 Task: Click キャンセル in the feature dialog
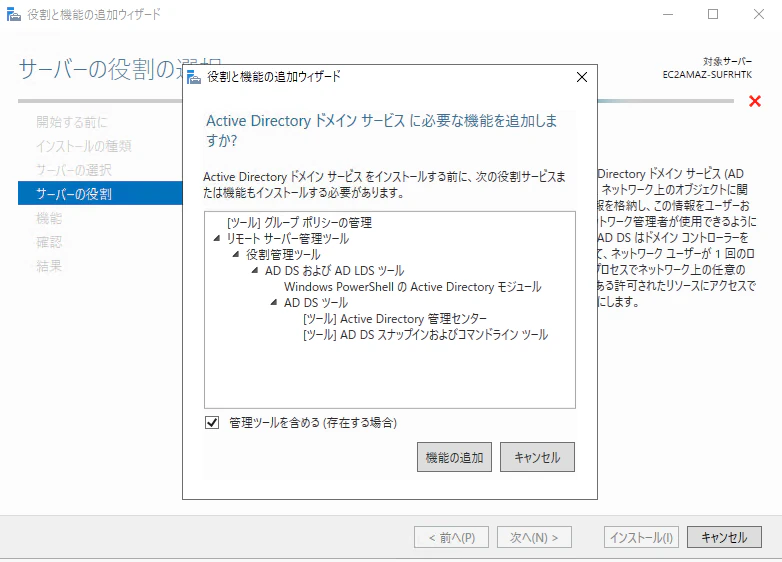click(537, 457)
